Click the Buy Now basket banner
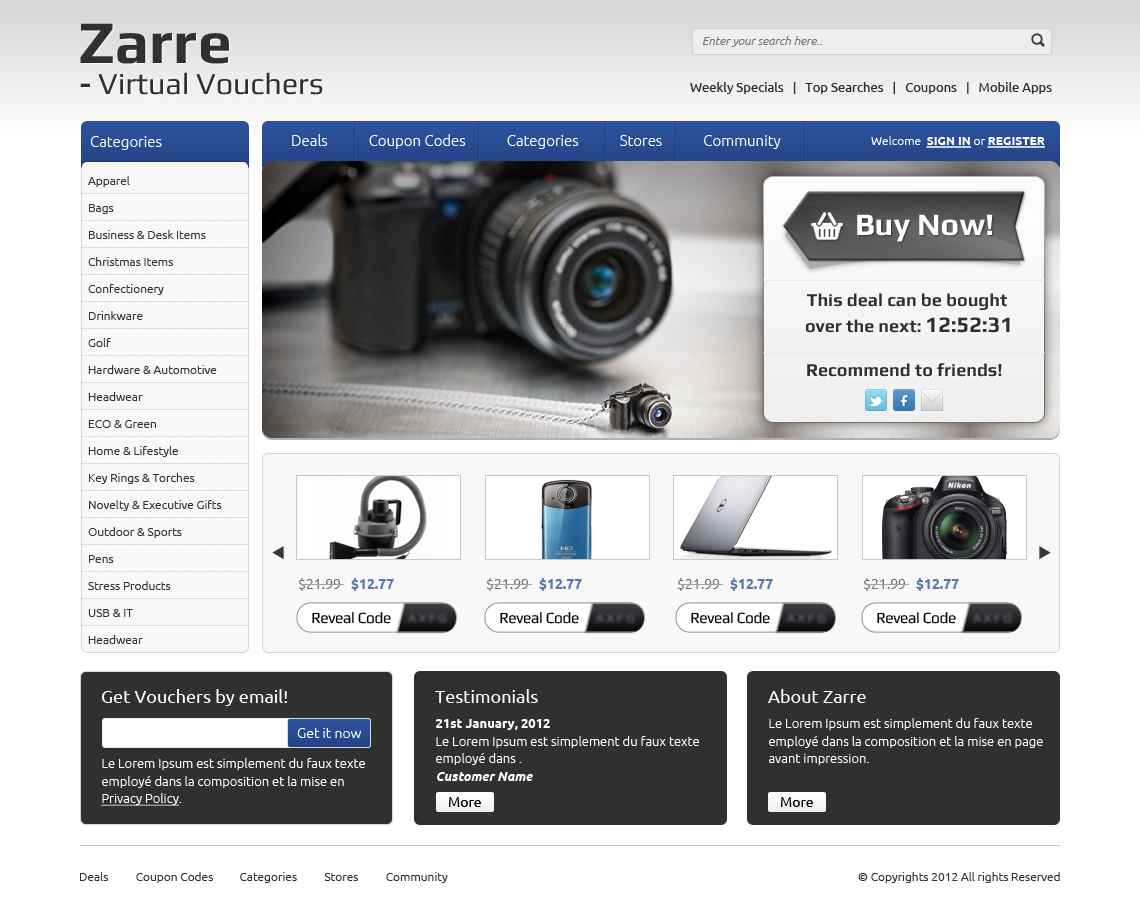This screenshot has width=1140, height=910. [x=904, y=228]
